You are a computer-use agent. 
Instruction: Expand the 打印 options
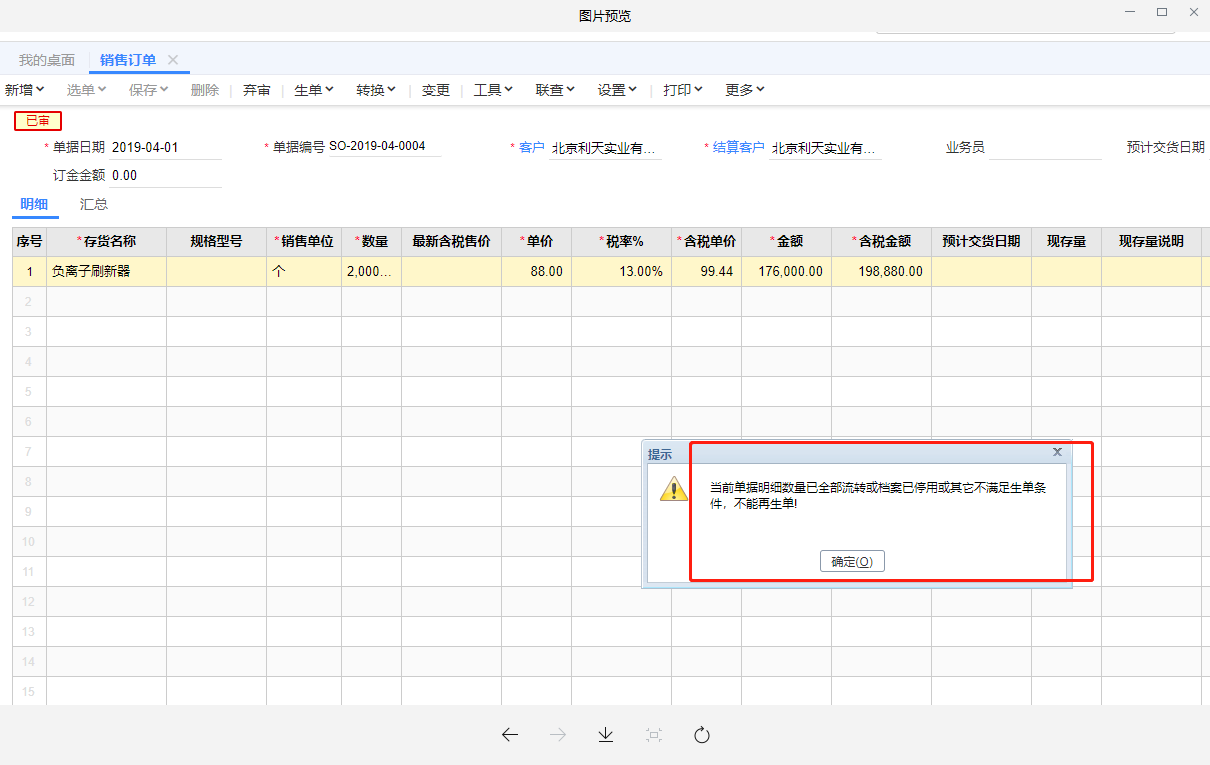click(683, 90)
